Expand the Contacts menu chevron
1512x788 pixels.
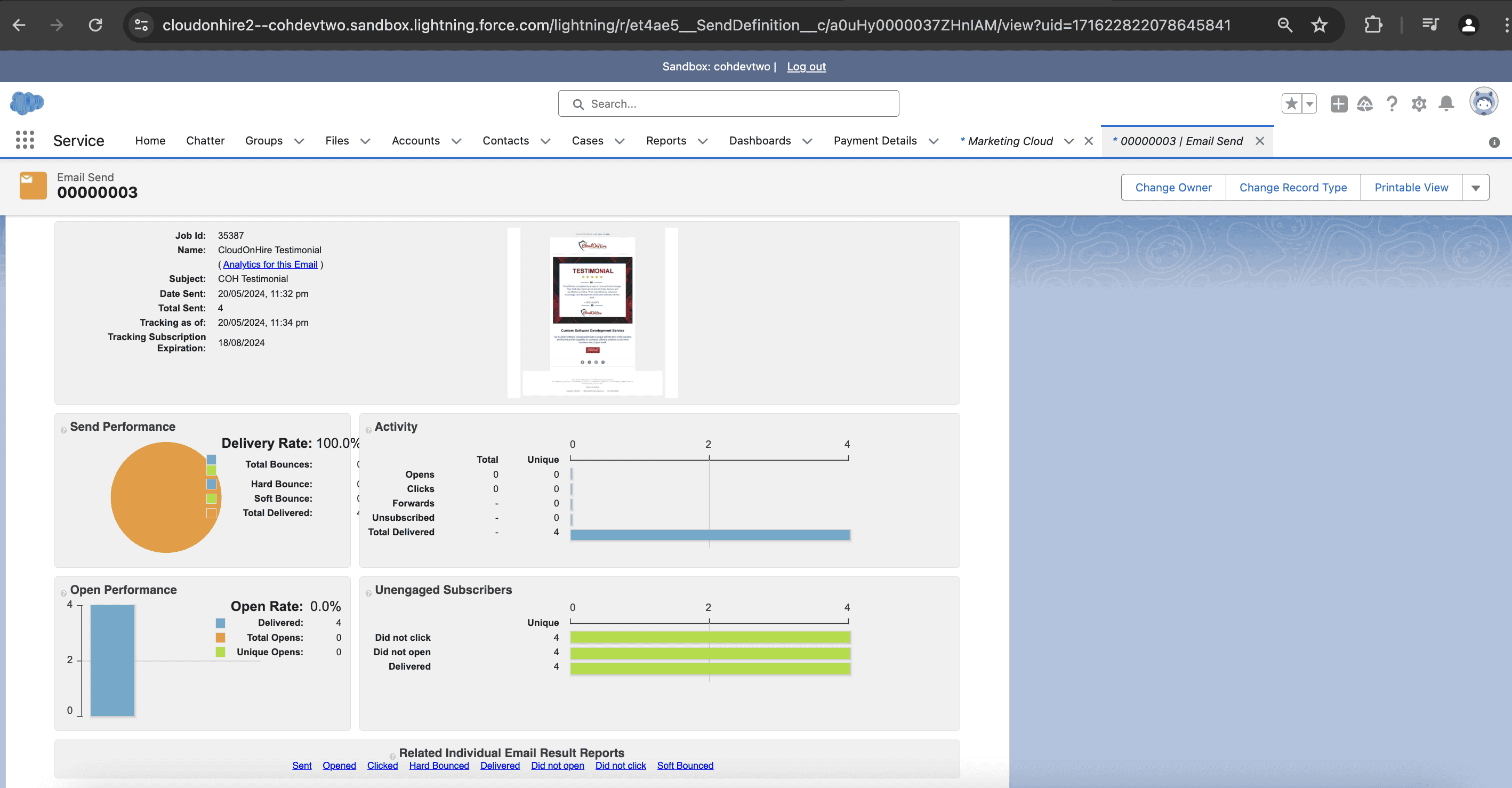[x=545, y=141]
